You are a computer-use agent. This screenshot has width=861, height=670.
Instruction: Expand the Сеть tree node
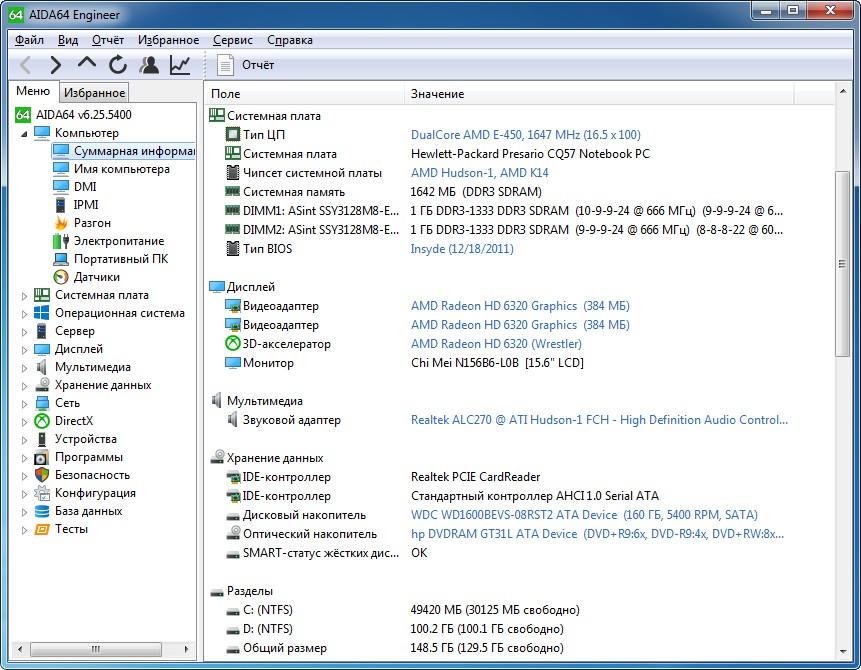[24, 404]
